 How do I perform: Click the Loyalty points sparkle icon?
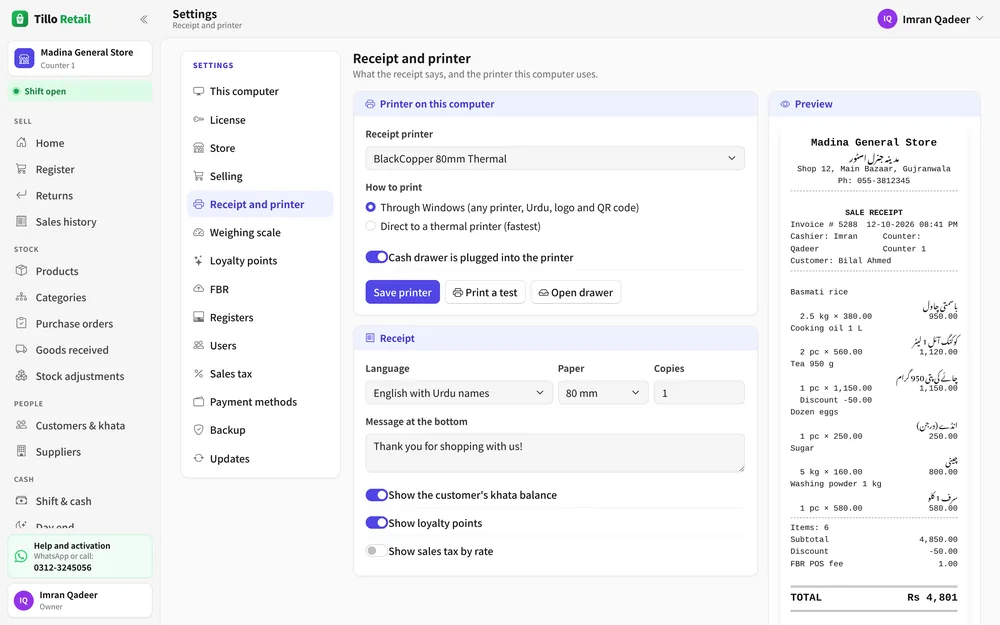coord(198,260)
